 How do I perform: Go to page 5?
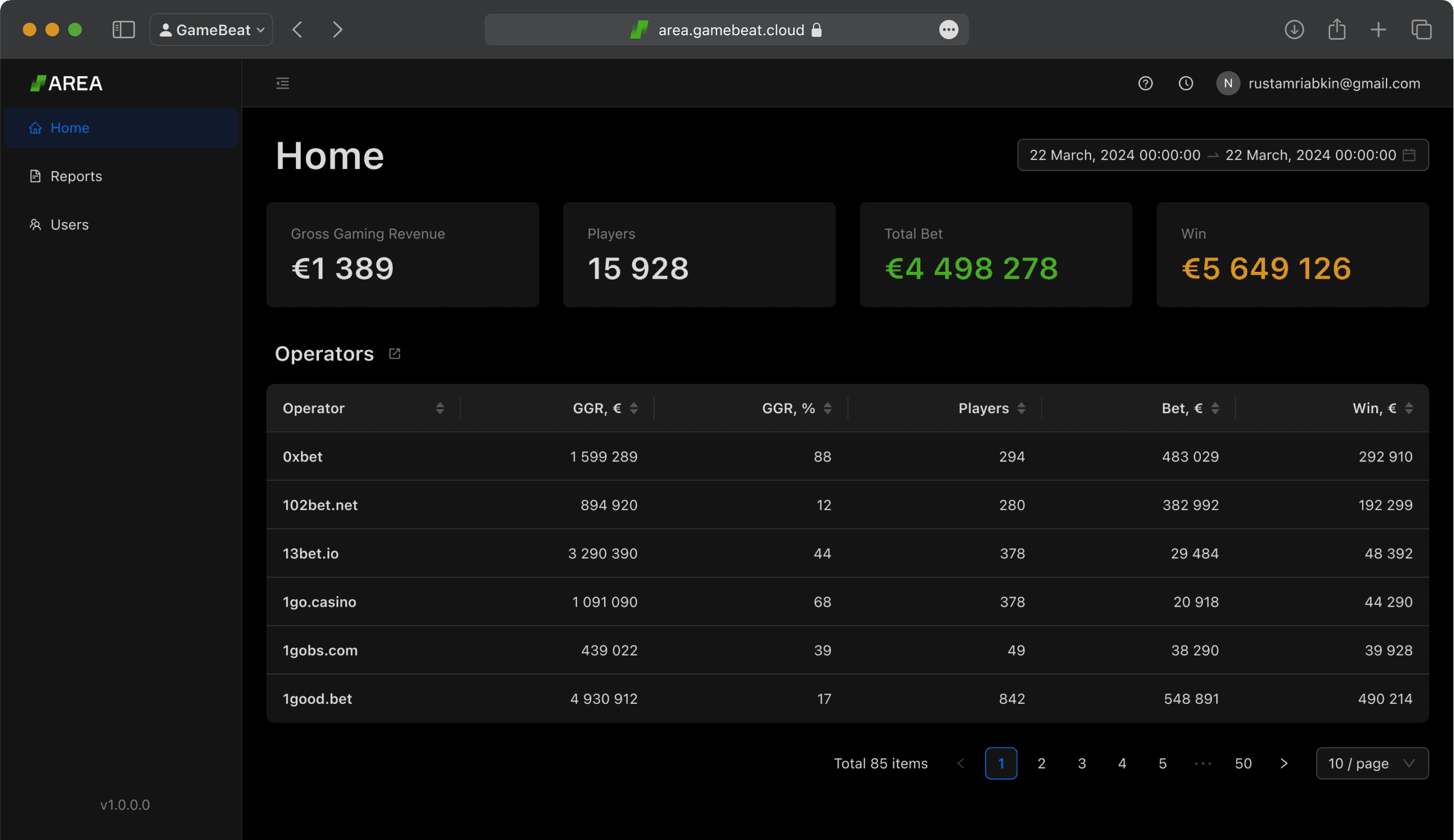(x=1163, y=763)
